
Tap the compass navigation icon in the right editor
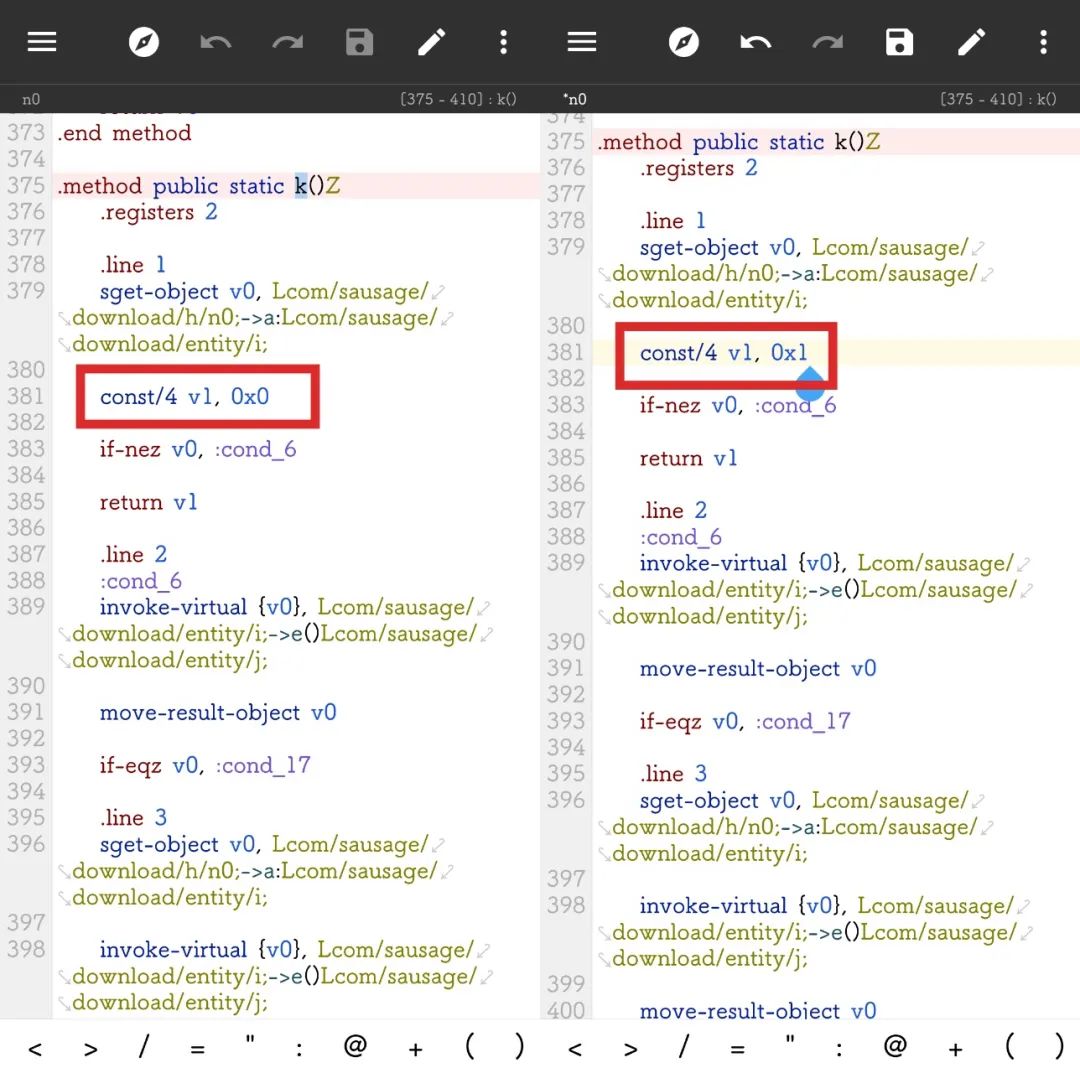[x=684, y=42]
